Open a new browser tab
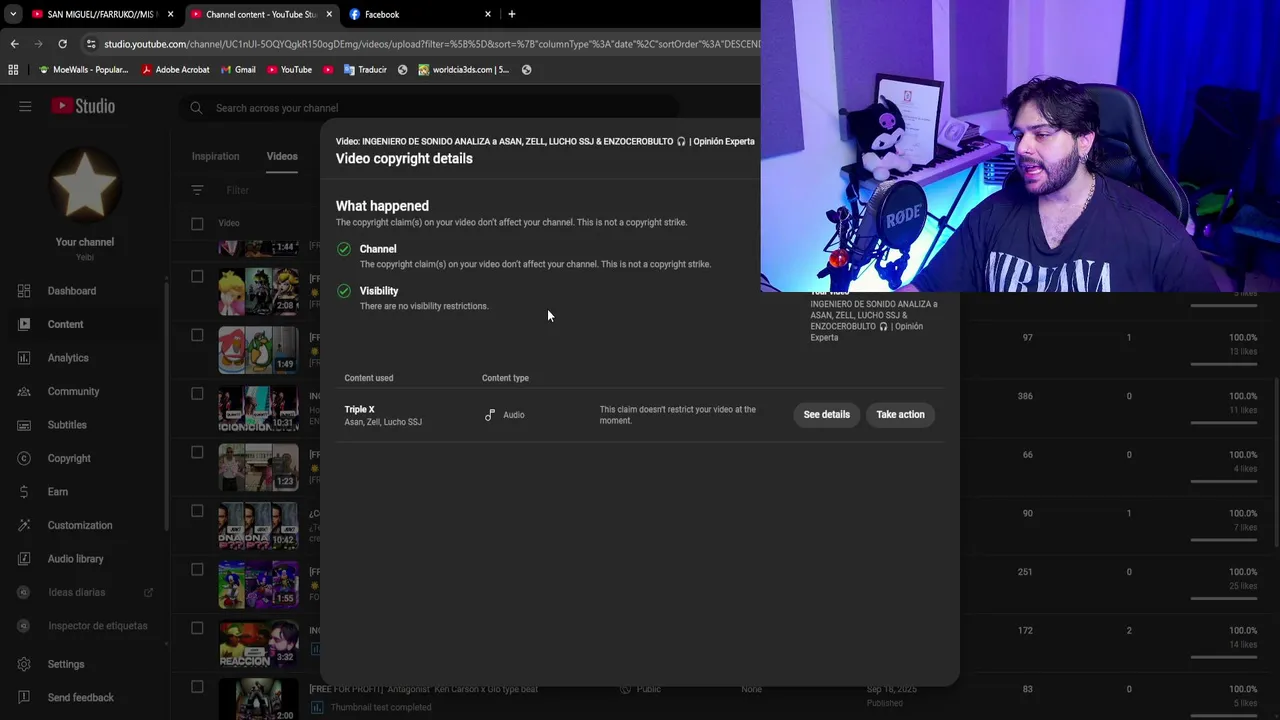The image size is (1280, 720). pyautogui.click(x=512, y=14)
